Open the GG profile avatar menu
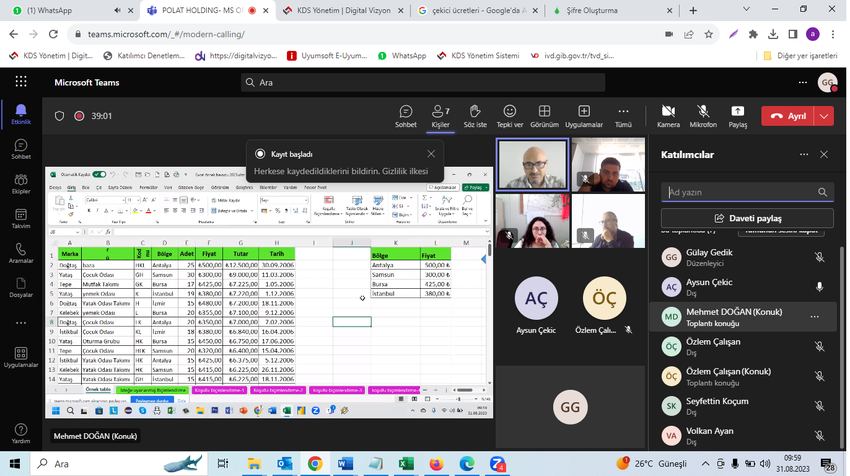This screenshot has height=476, width=850. (x=827, y=82)
